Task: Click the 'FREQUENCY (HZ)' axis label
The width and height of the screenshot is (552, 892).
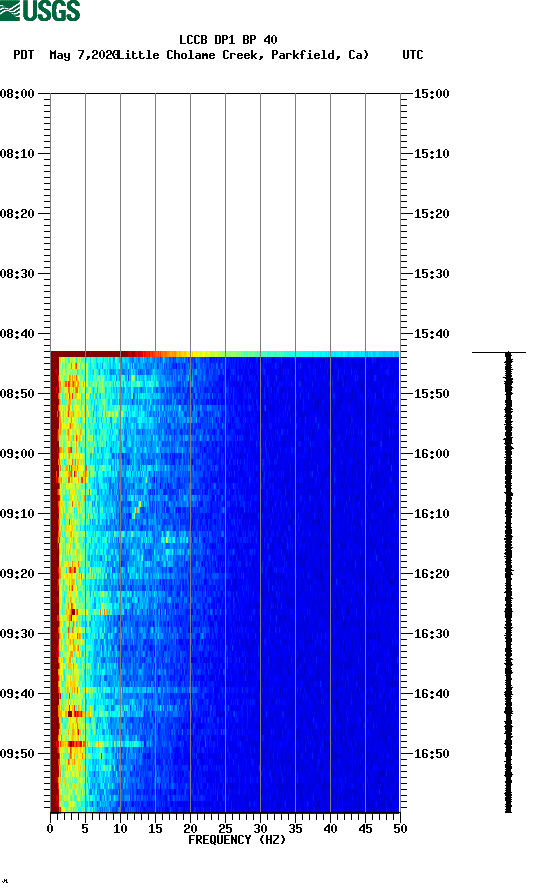Action: click(237, 840)
